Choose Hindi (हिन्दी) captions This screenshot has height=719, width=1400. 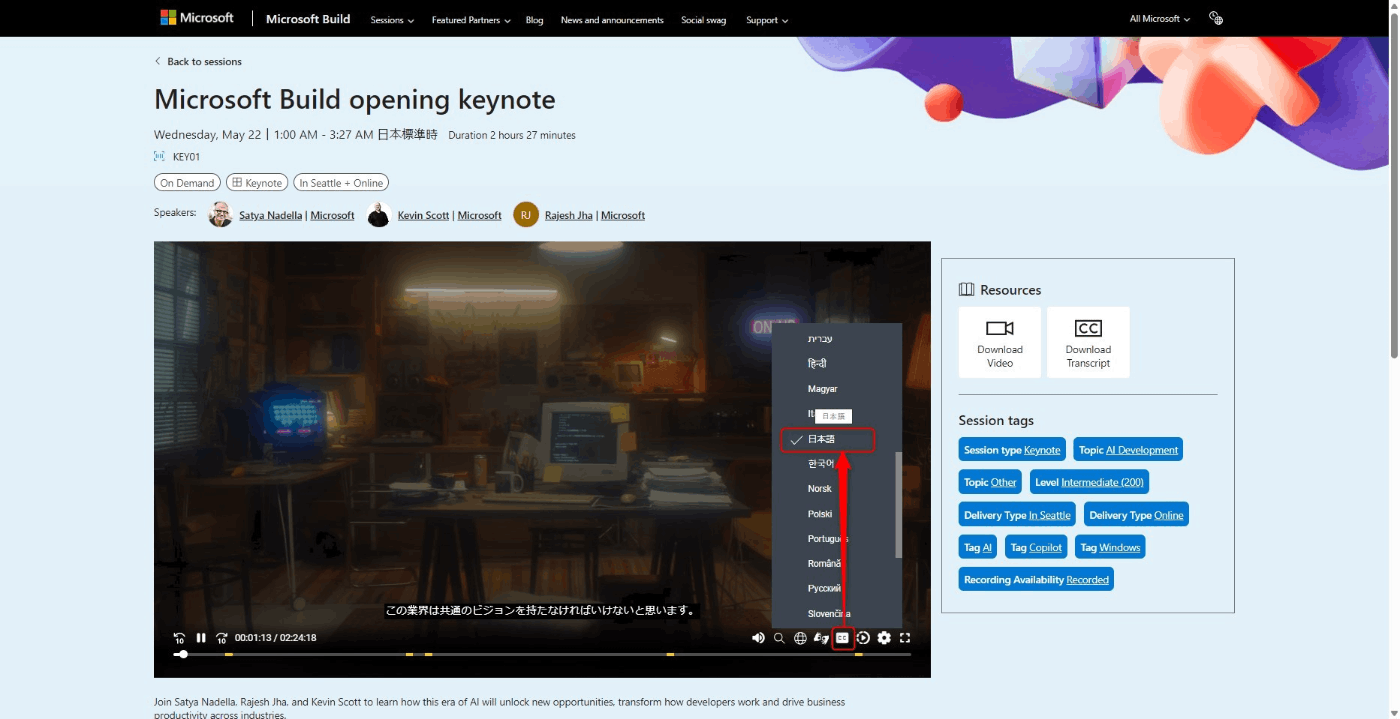pos(817,364)
